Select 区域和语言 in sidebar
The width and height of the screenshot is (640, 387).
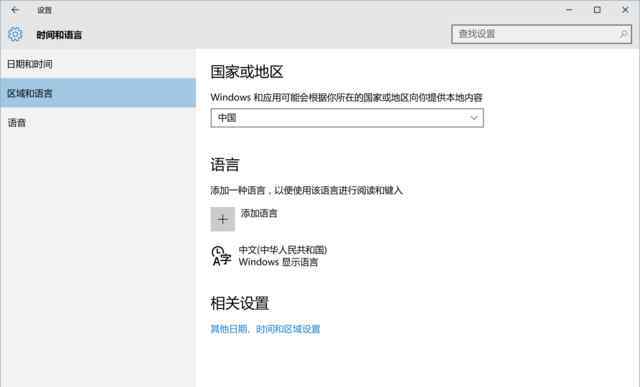tap(98, 93)
